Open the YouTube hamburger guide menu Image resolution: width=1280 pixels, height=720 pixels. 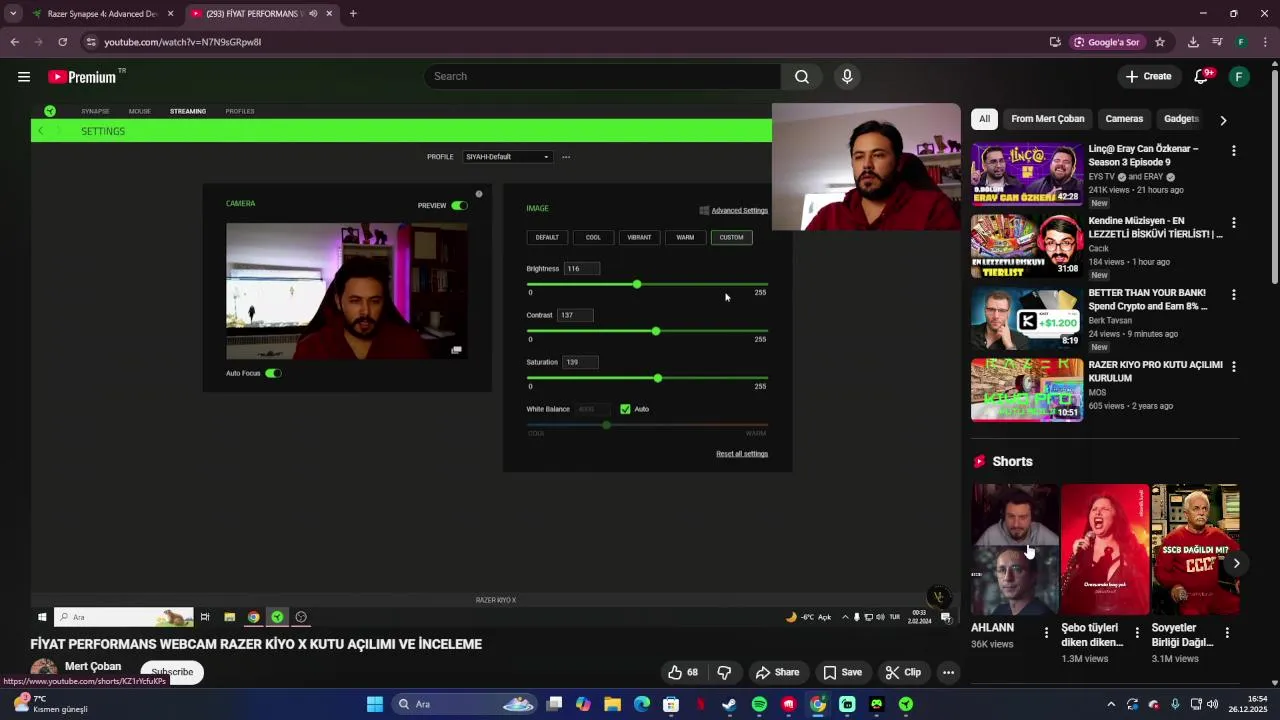pos(24,77)
